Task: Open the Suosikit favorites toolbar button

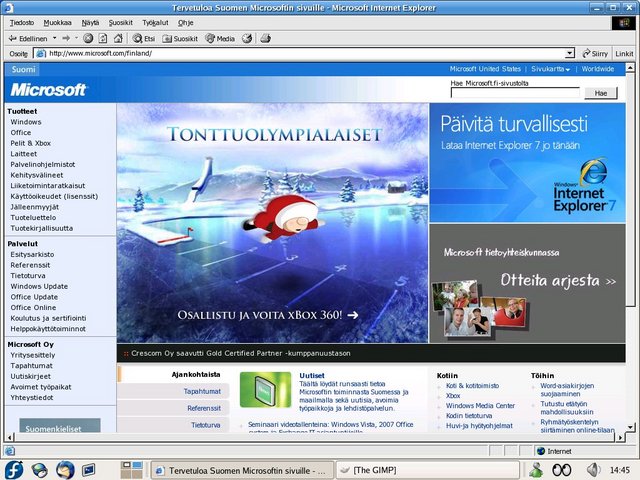Action: [180, 38]
